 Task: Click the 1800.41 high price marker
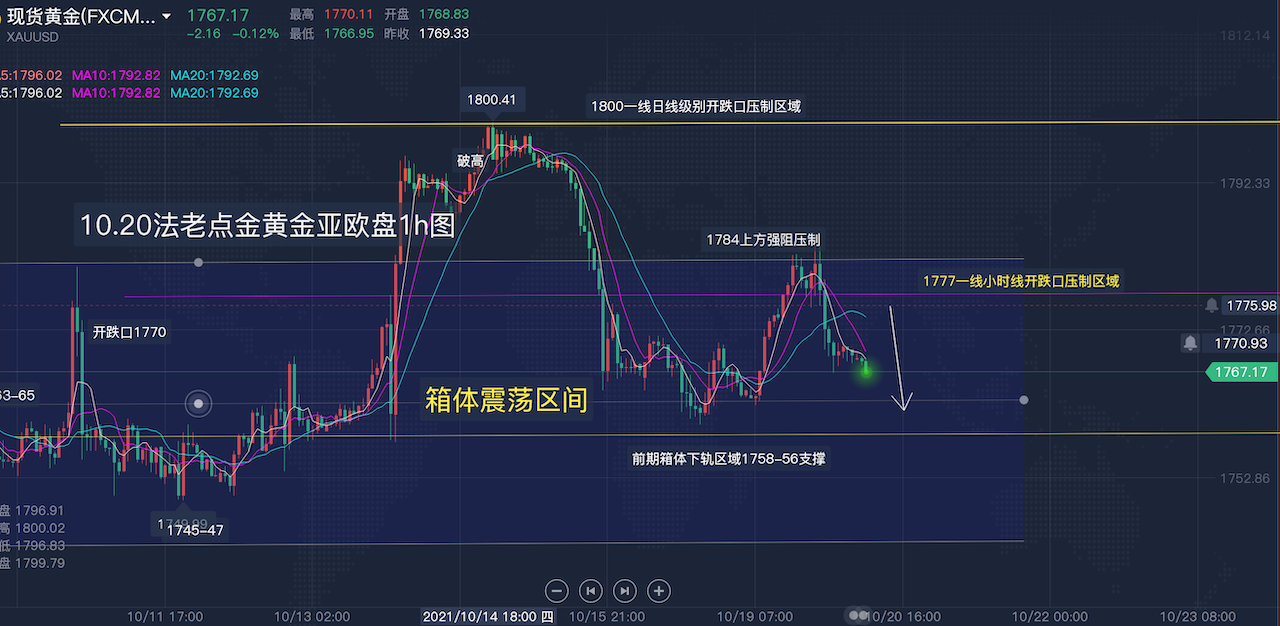[490, 99]
